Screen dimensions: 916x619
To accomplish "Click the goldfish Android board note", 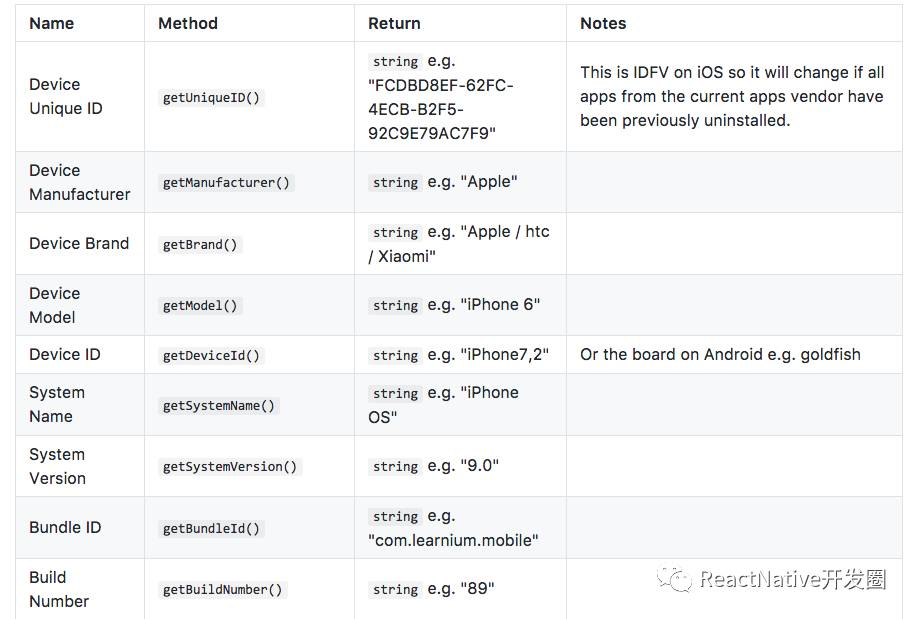I will point(720,355).
